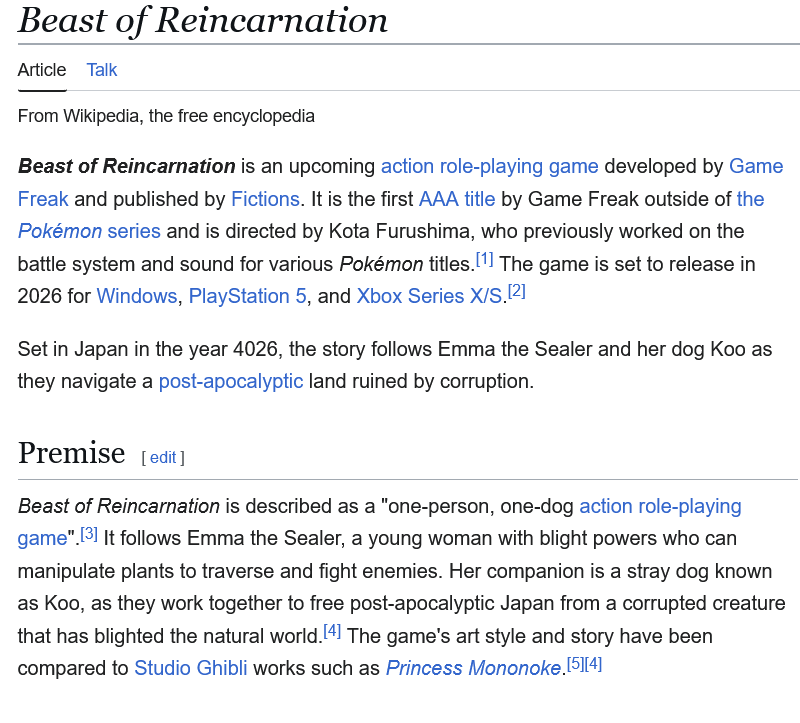Open the action role-playing game link in intro

[x=490, y=166]
